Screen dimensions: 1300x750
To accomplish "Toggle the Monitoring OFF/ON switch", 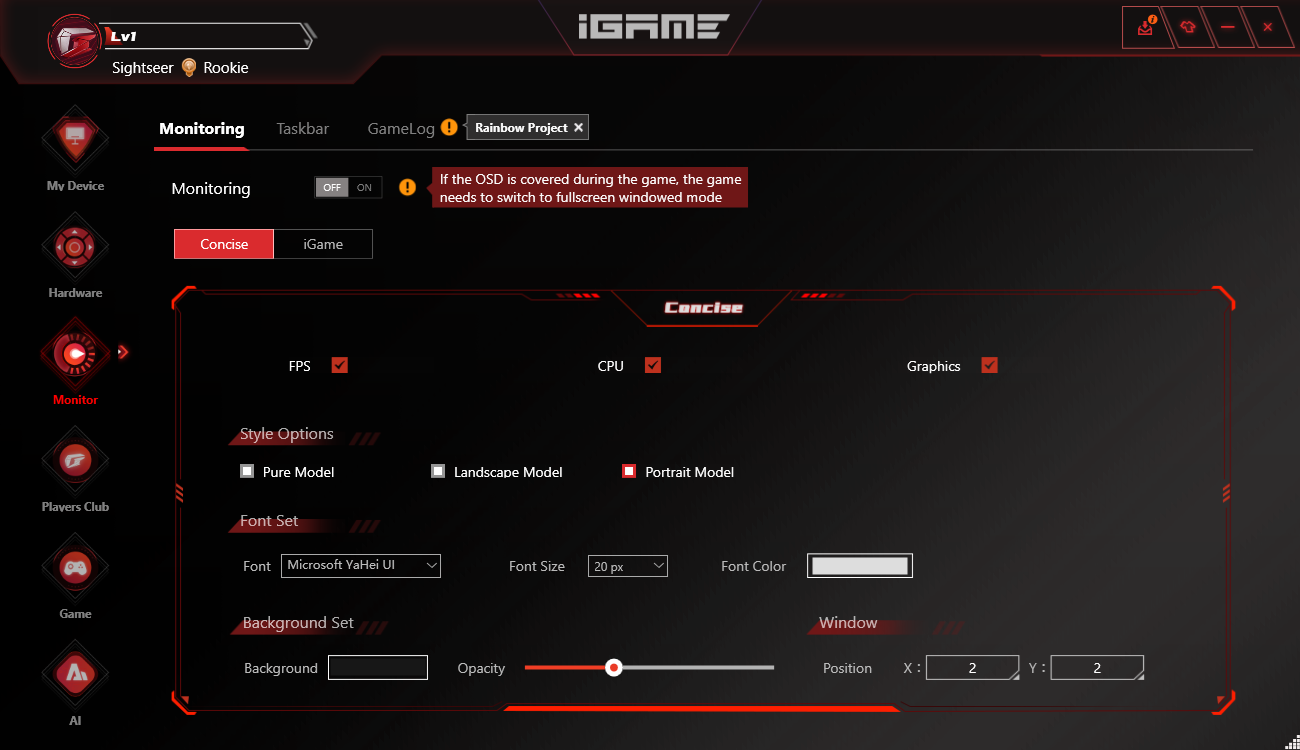I will coord(348,188).
